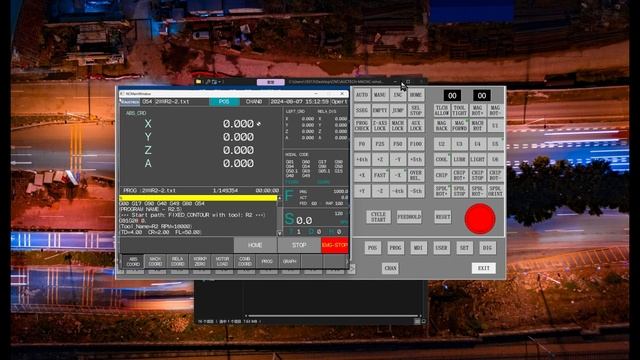The height and width of the screenshot is (360, 640).
Task: Click SPDL ORINT spindle orient
Action: tap(495, 191)
